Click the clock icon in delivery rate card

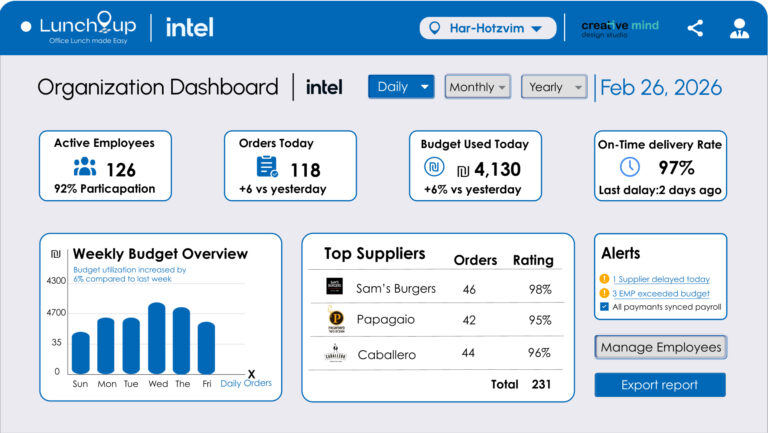630,167
